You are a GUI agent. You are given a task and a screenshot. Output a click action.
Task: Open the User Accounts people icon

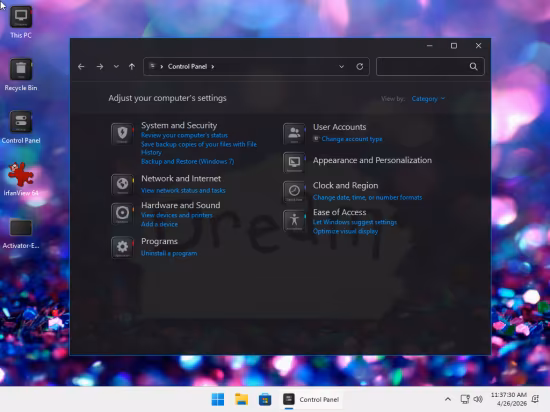click(x=294, y=134)
